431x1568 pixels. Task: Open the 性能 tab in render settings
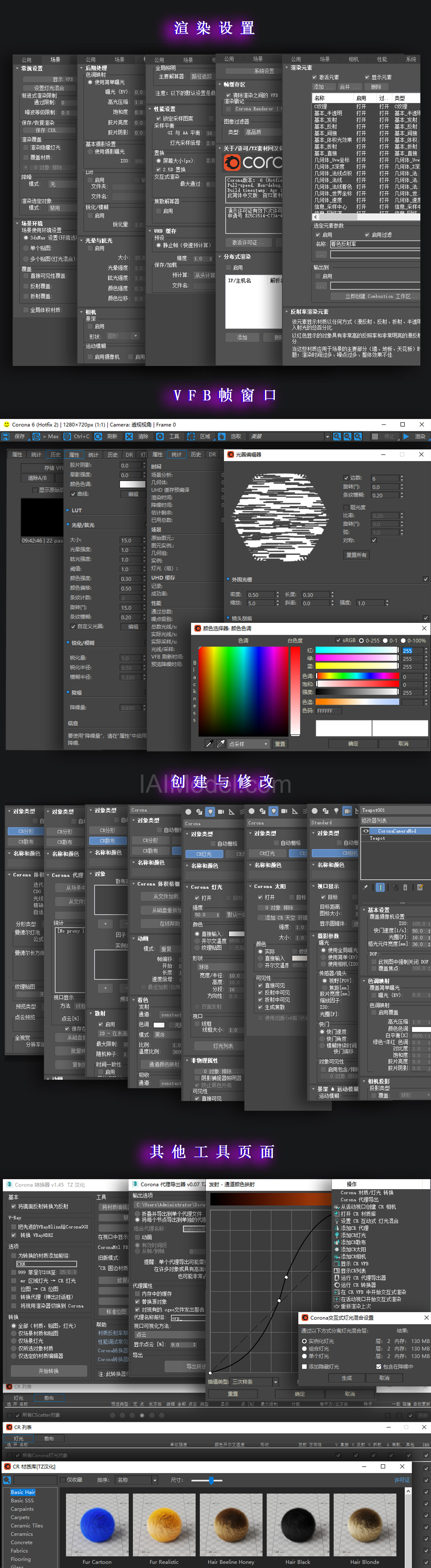pos(382,59)
